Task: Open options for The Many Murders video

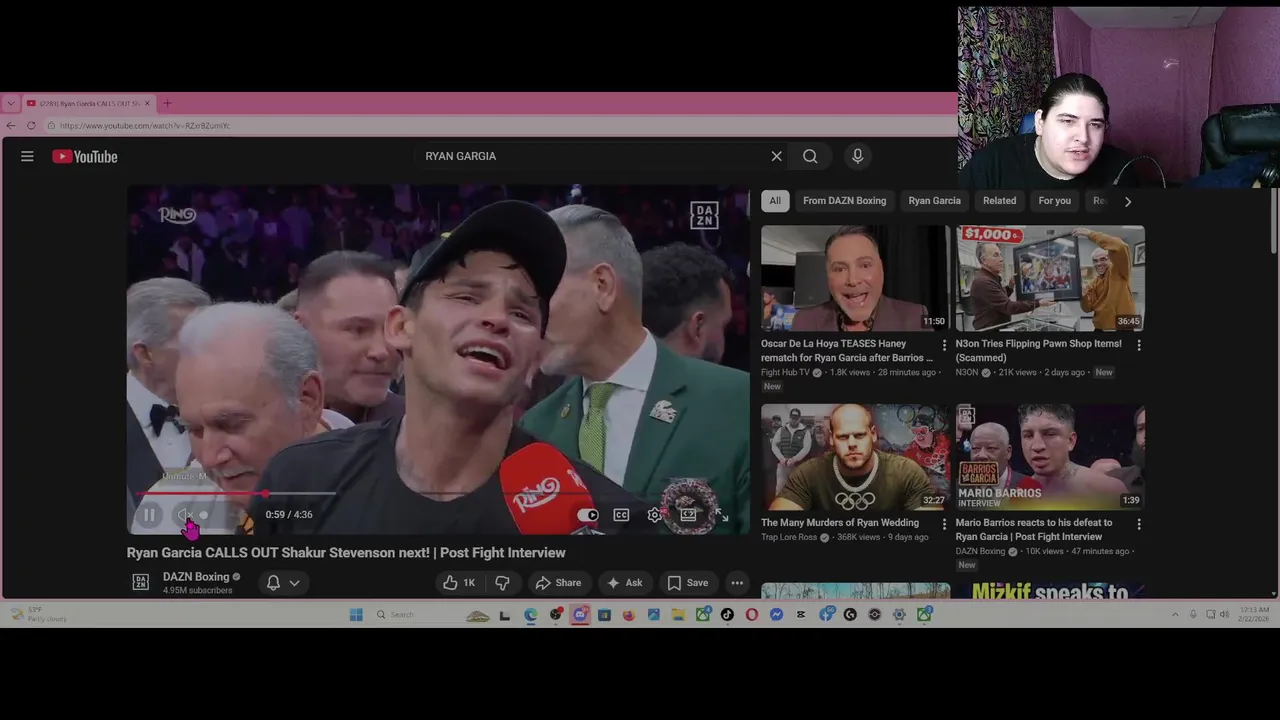Action: 944,524
